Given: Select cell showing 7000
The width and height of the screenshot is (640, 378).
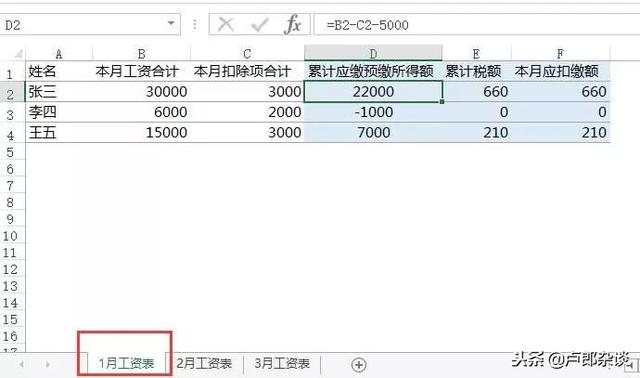Looking at the screenshot, I should 373,133.
